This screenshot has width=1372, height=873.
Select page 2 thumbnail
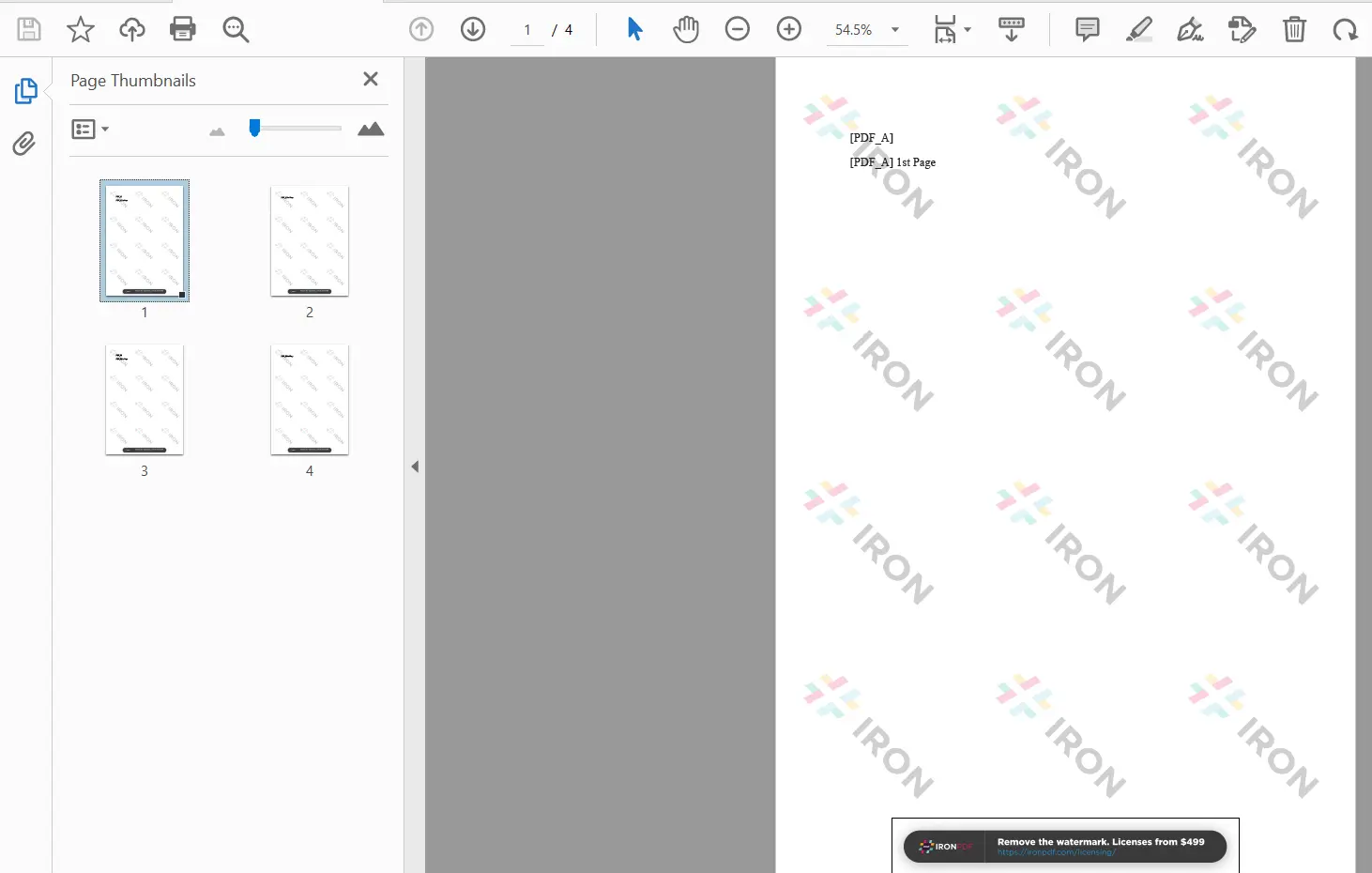coord(310,240)
